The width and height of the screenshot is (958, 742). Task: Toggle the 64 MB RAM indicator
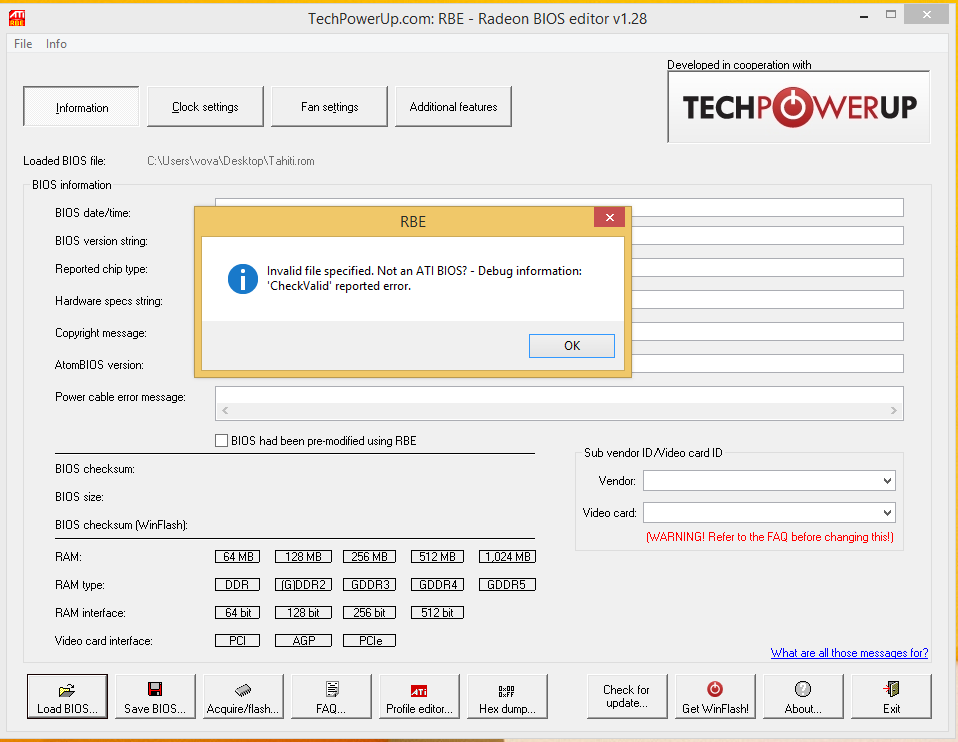pos(238,557)
